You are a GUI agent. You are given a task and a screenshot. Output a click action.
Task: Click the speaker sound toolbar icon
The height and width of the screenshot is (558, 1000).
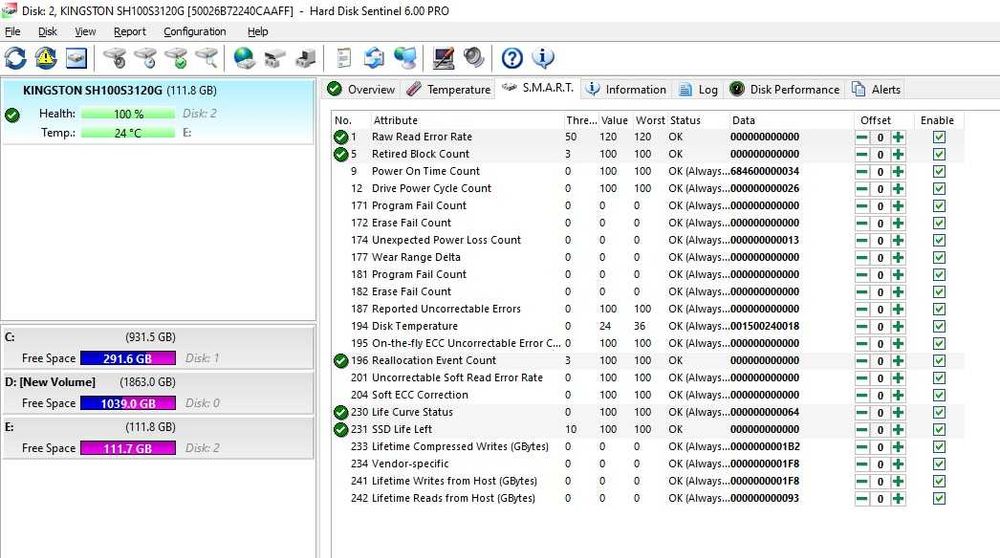click(474, 58)
